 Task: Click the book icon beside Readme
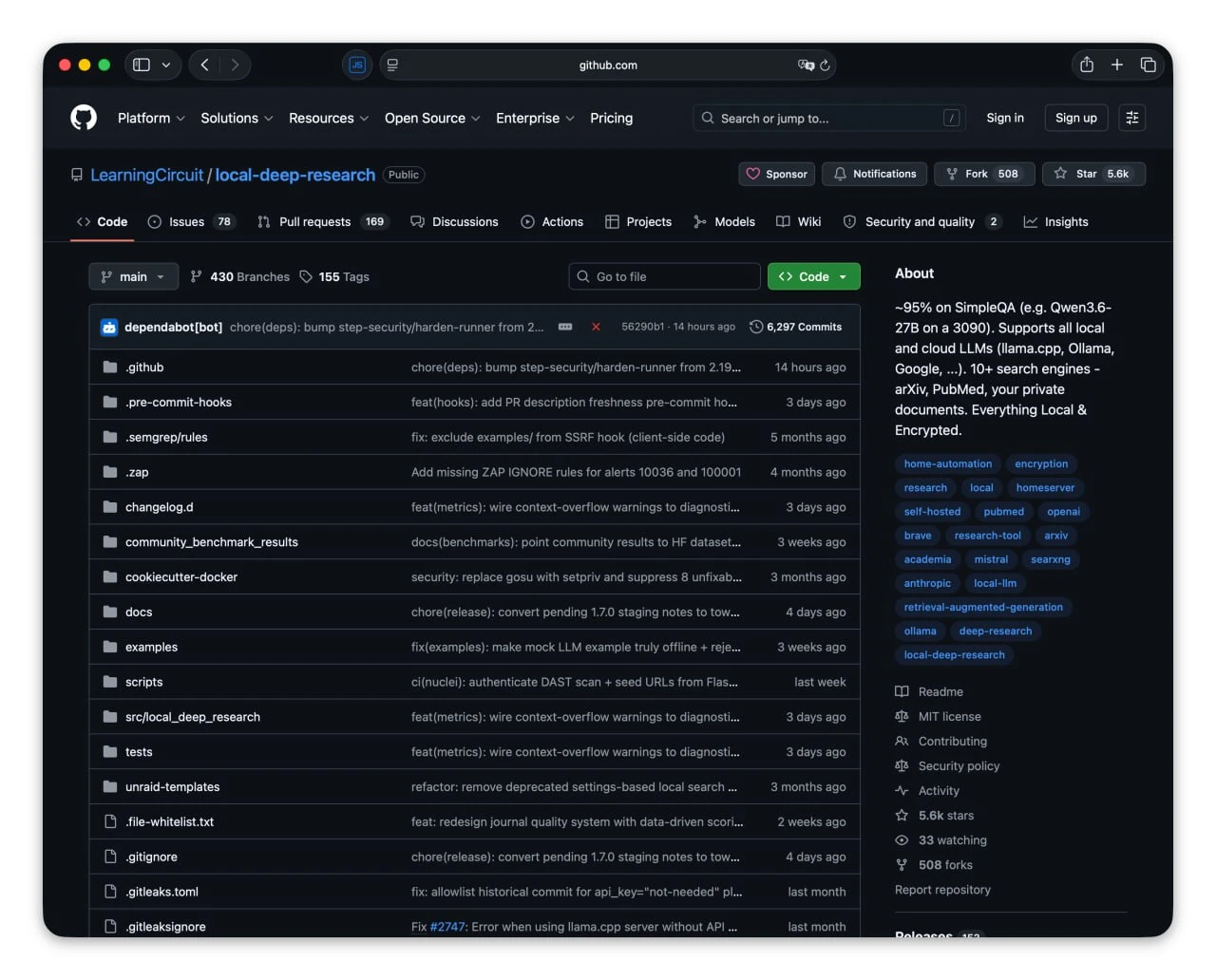tap(902, 691)
